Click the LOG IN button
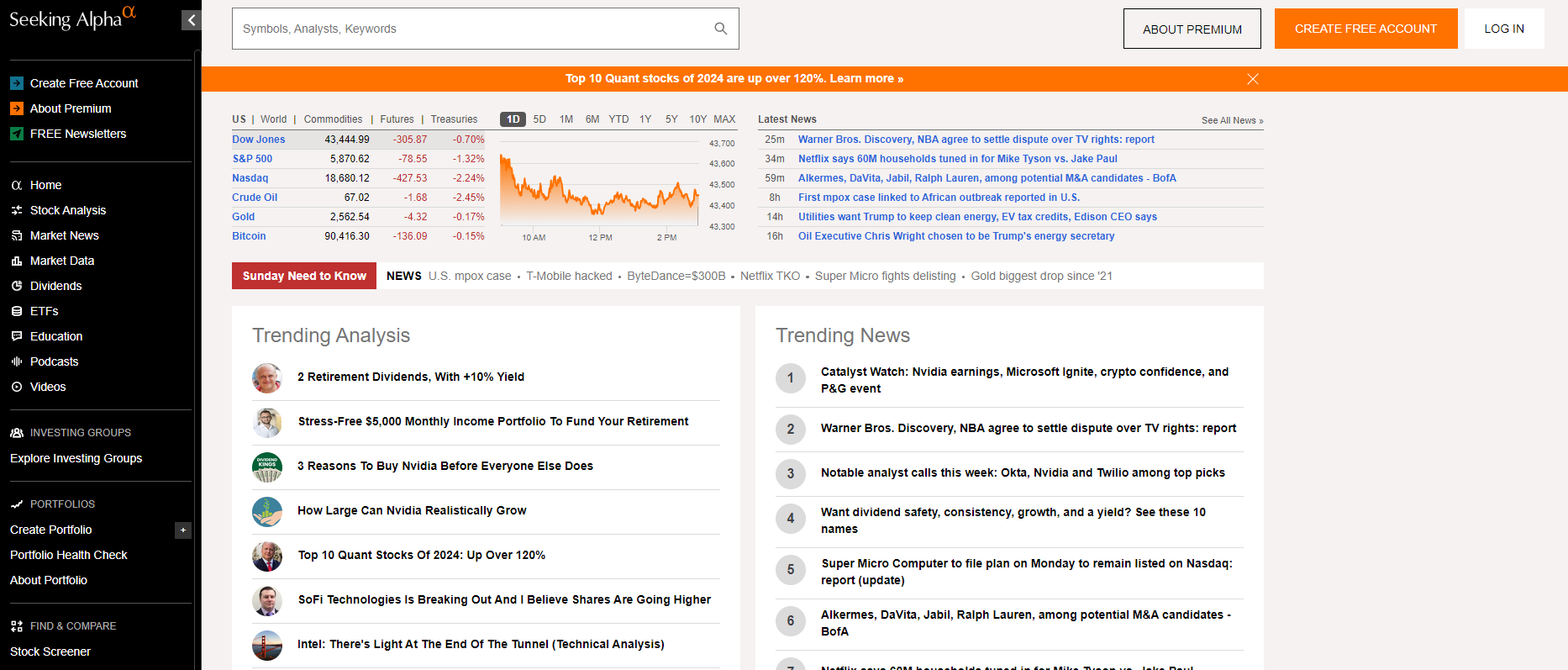Screen dimensions: 1568x670 coord(1504,29)
